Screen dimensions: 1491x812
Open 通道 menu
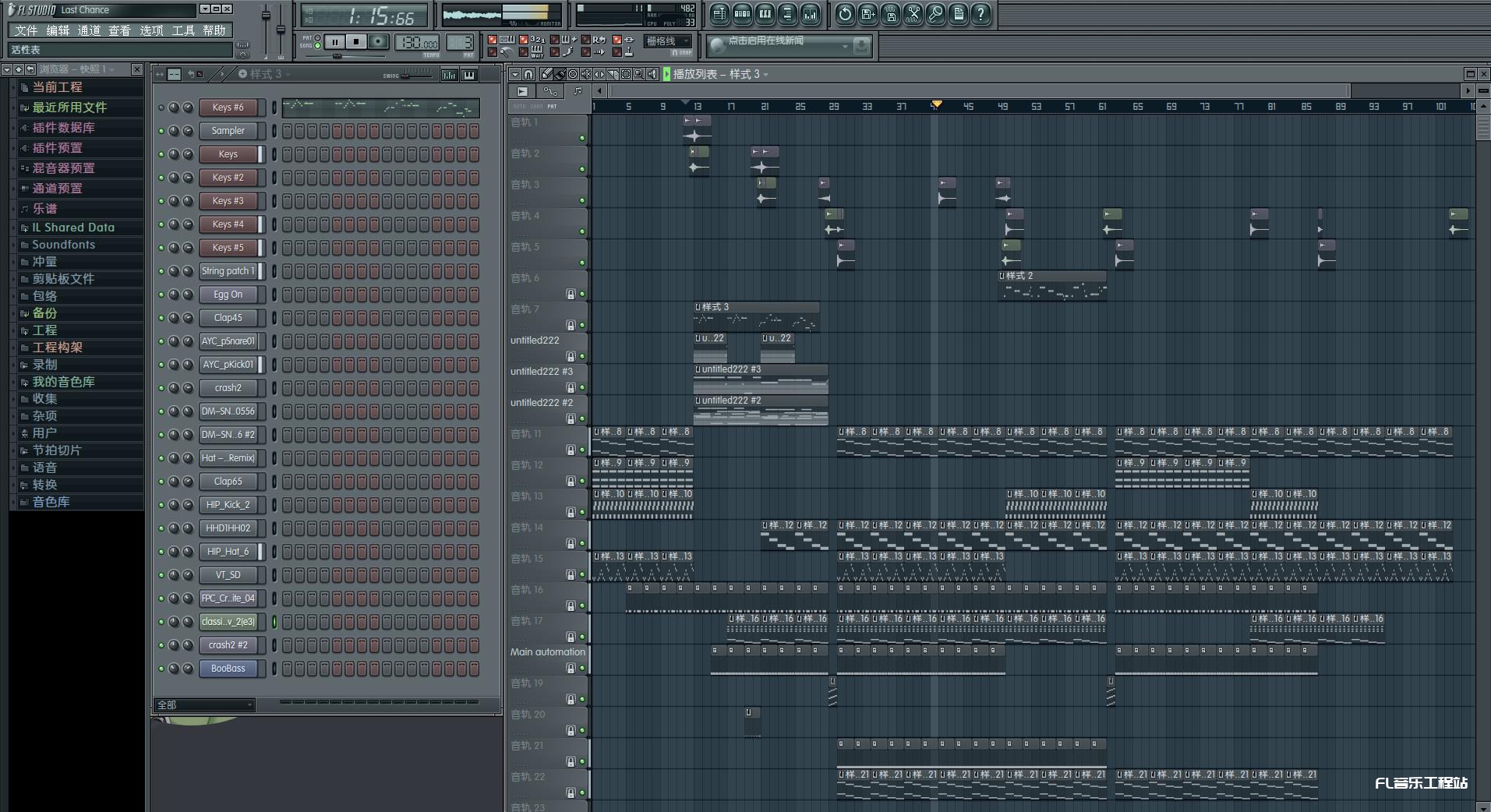(x=89, y=30)
